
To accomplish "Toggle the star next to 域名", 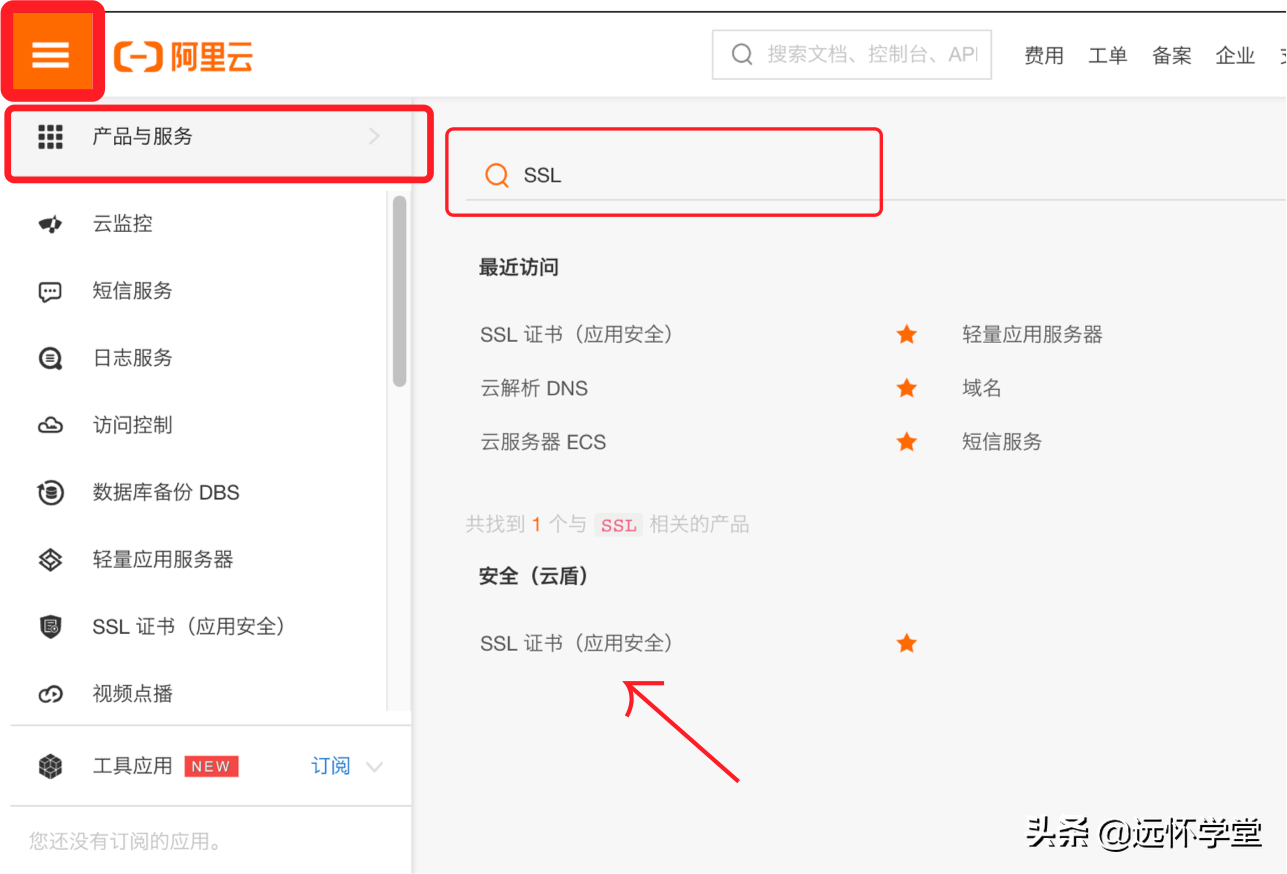I will pos(907,388).
